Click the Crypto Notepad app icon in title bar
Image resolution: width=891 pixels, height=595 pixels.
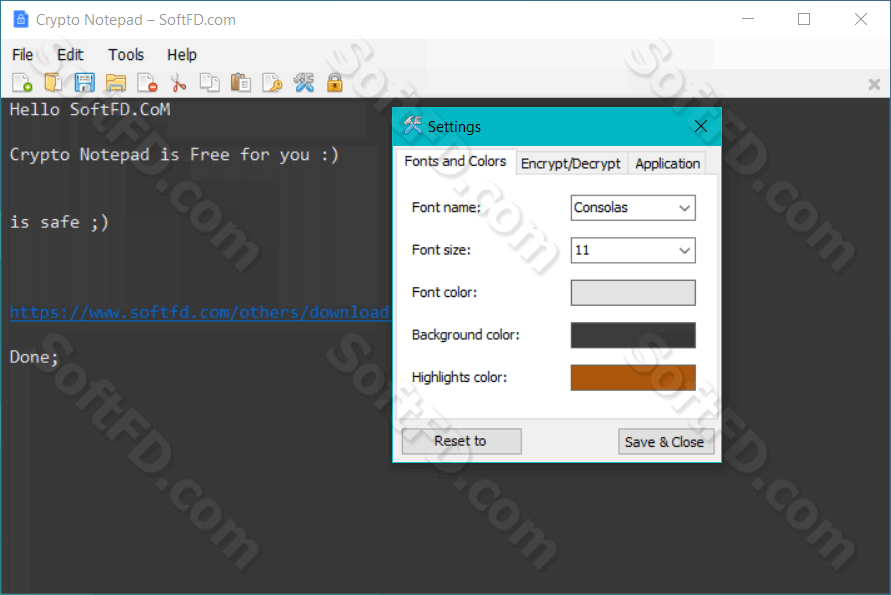(x=21, y=19)
